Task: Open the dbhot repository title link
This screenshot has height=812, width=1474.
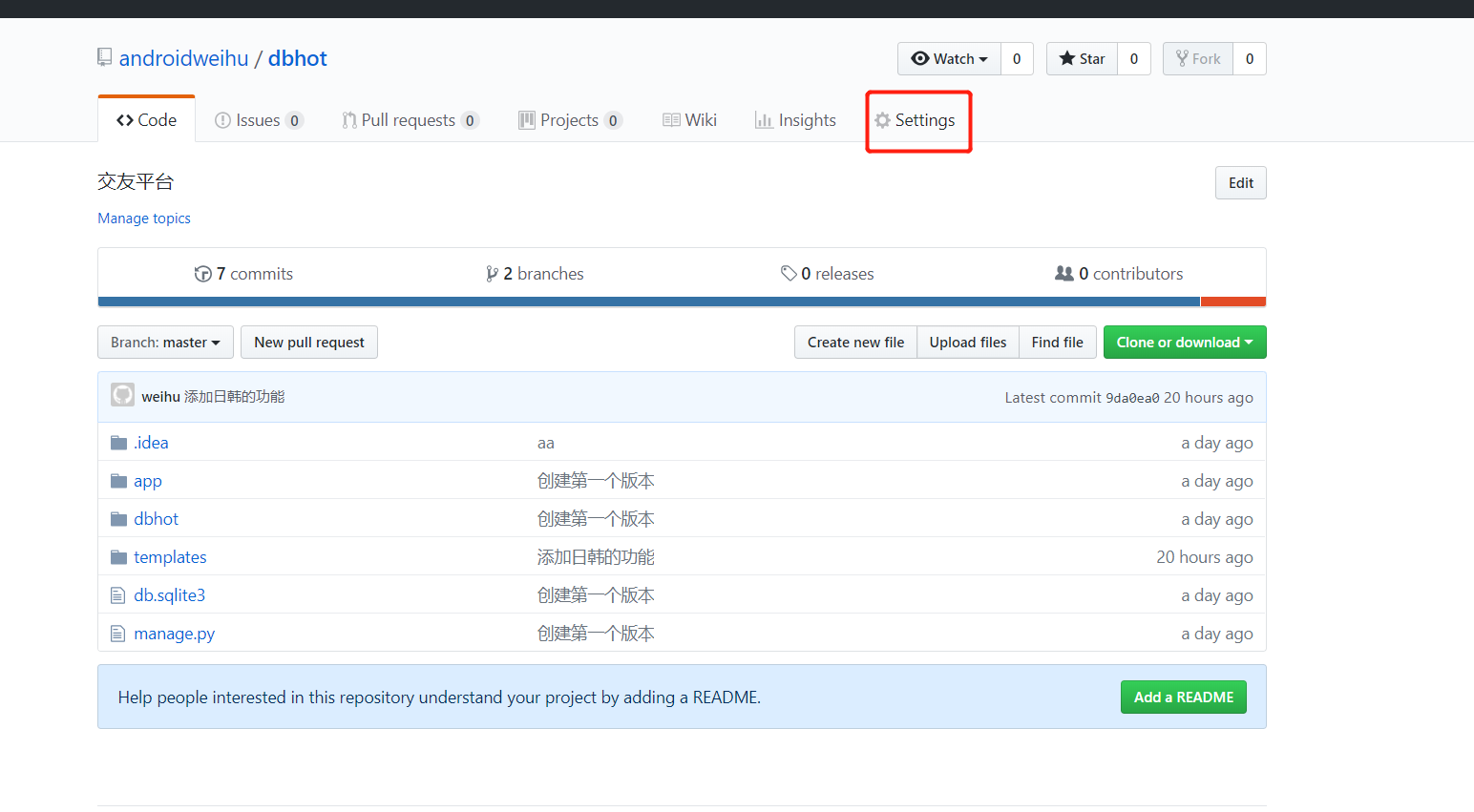Action: tap(298, 58)
